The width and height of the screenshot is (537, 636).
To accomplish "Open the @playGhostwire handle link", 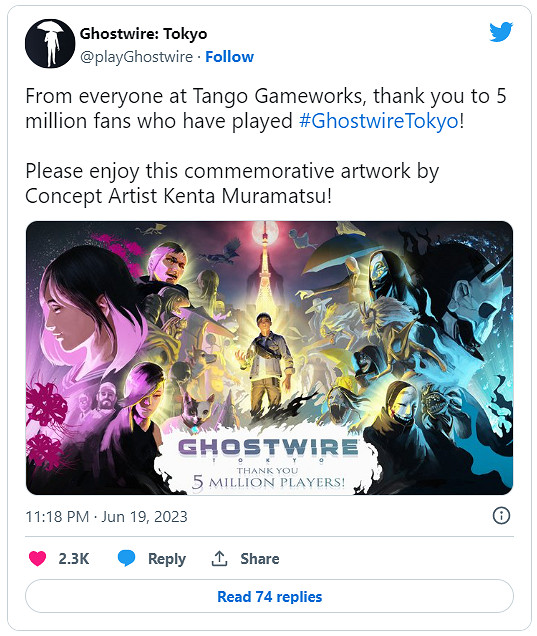I will (136, 57).
